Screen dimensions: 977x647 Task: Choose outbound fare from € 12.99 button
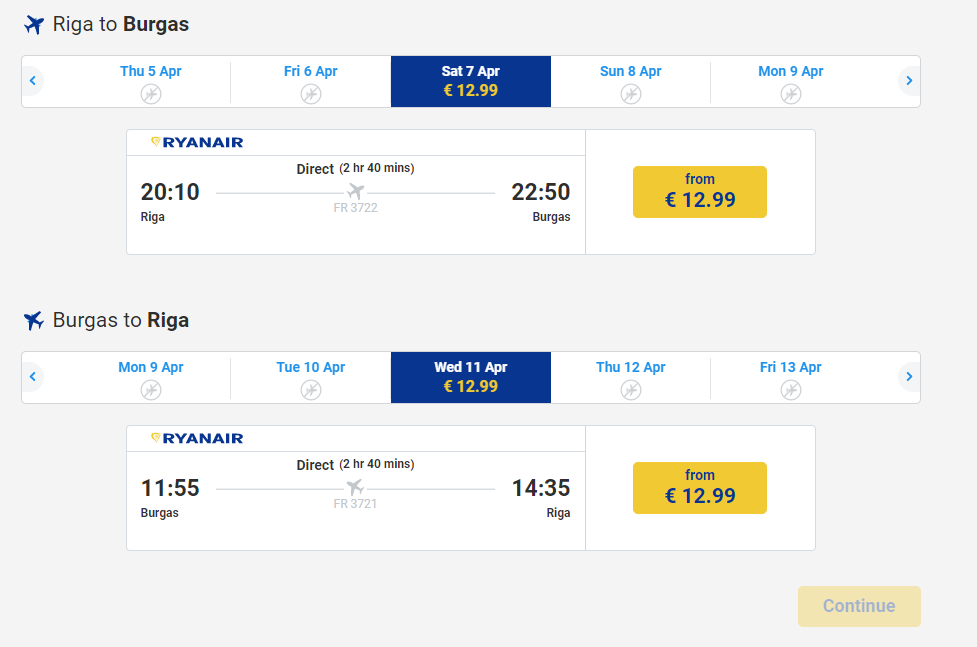click(700, 192)
